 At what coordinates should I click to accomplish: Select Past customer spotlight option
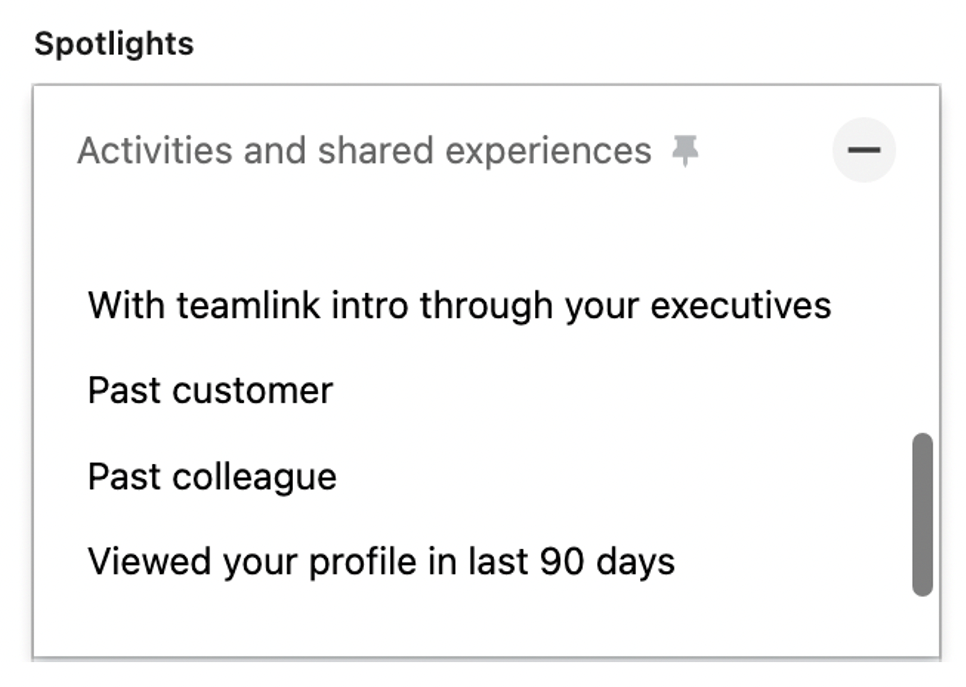[210, 391]
